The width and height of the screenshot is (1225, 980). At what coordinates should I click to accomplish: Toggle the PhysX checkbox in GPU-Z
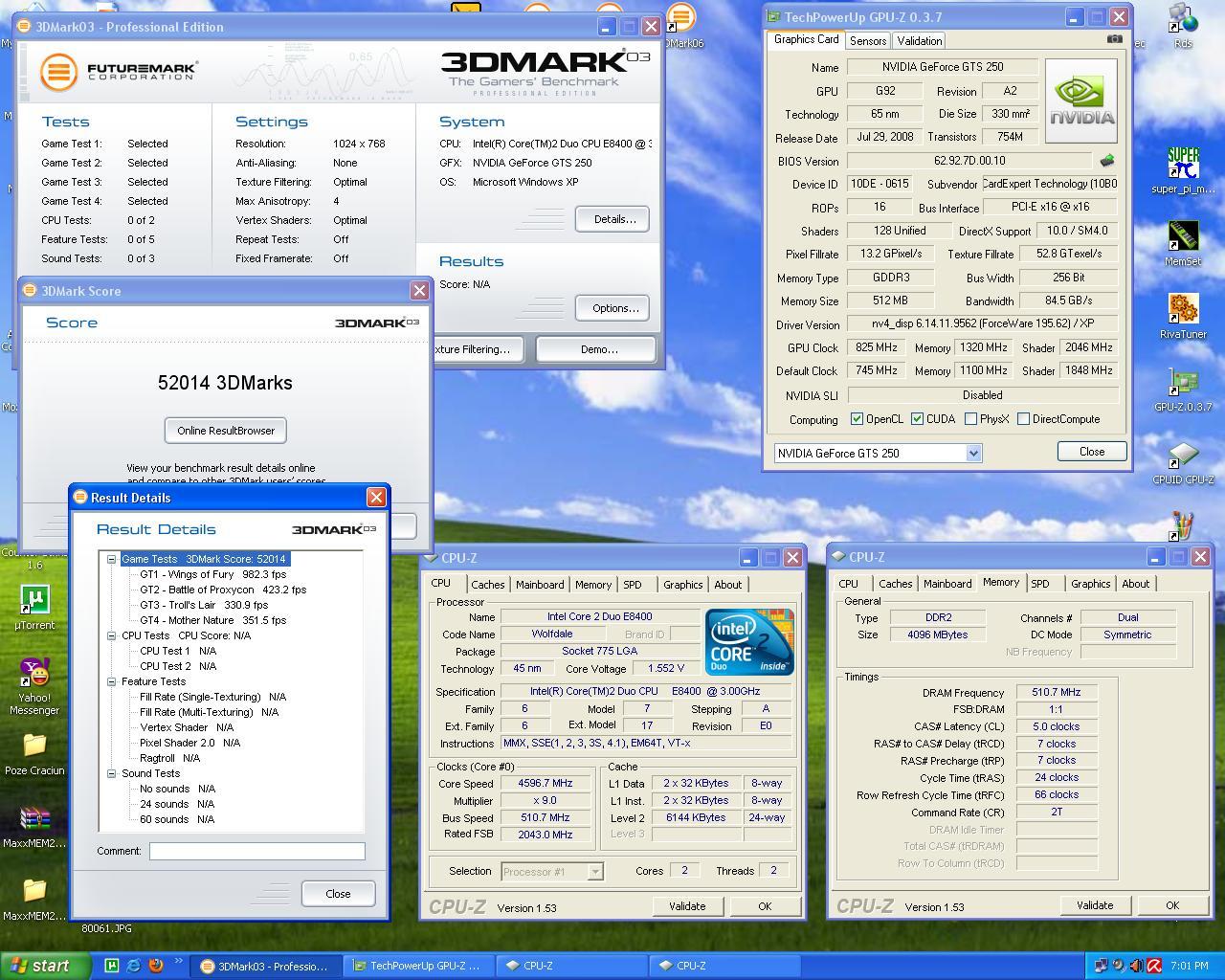pyautogui.click(x=971, y=419)
